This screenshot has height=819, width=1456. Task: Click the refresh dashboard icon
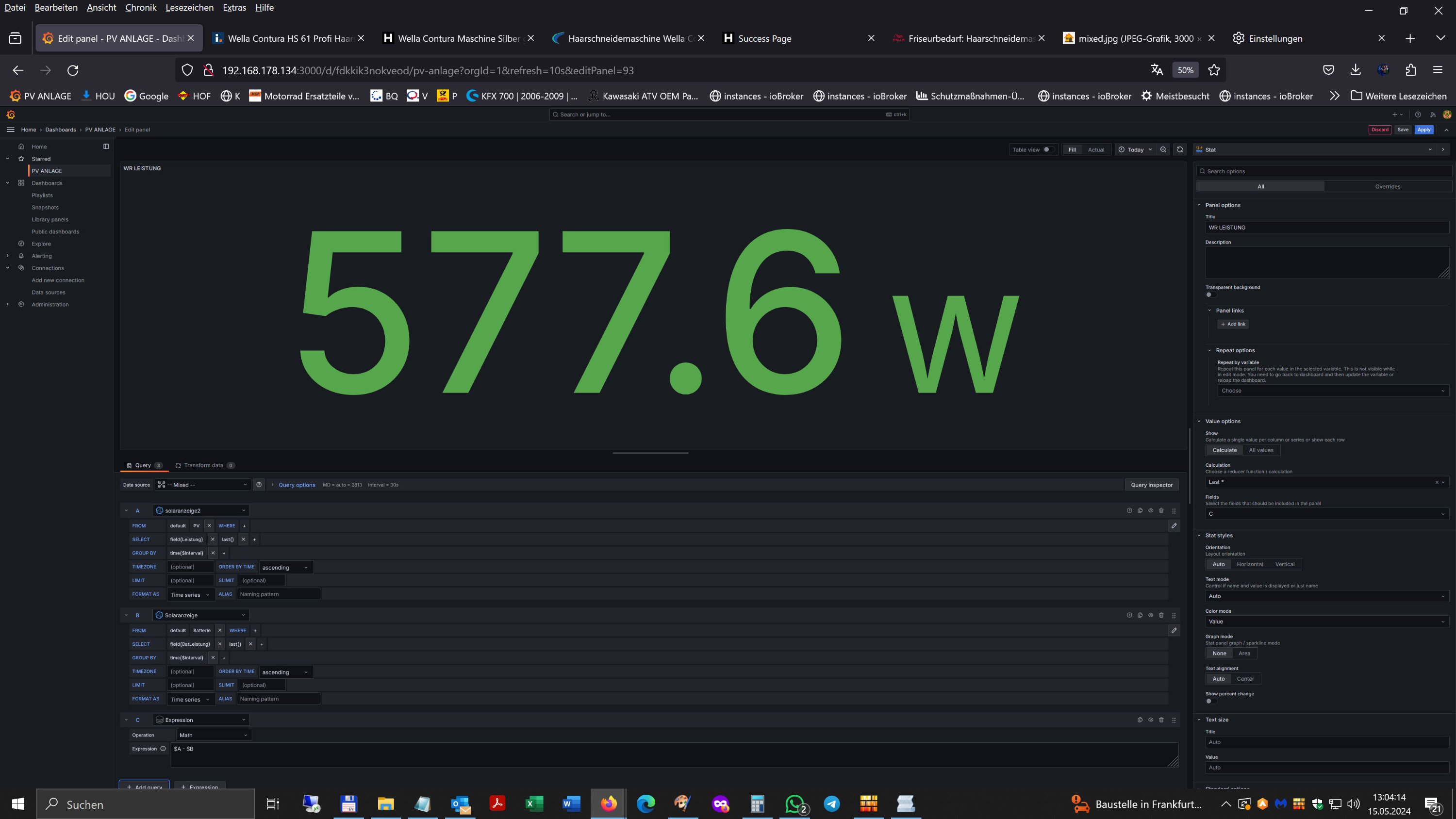pyautogui.click(x=1180, y=150)
